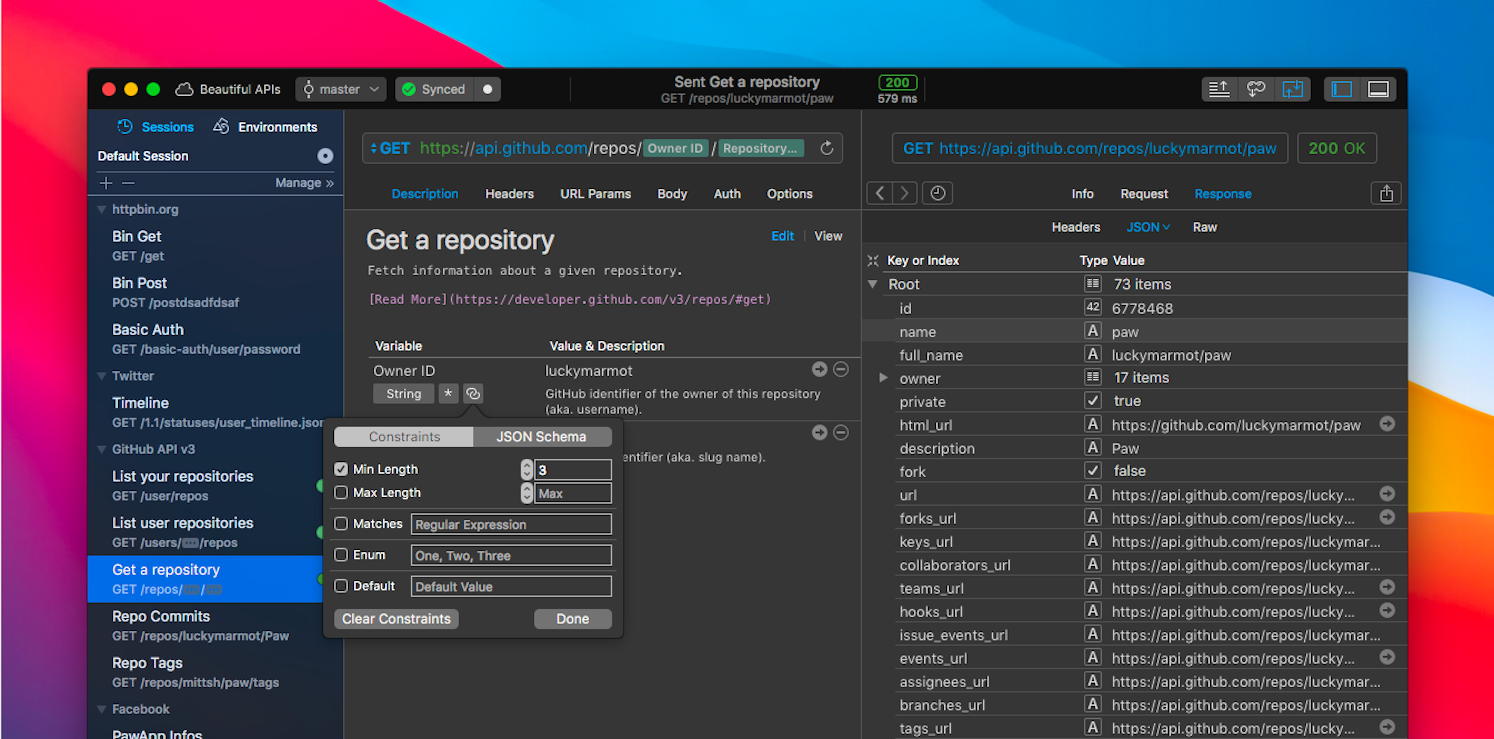Go back with the left arrow in response panel
Image resolution: width=1494 pixels, height=739 pixels.
[x=880, y=194]
